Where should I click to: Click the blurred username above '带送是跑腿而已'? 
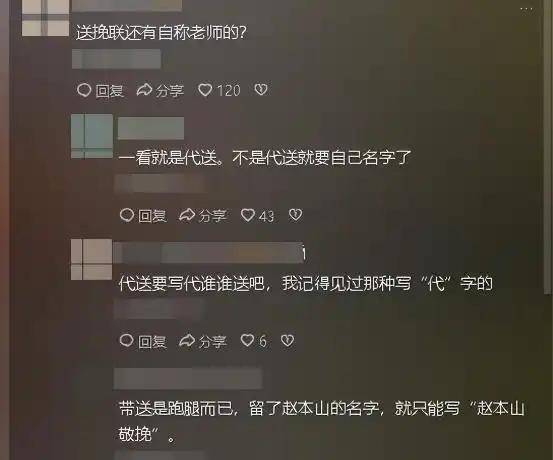click(x=188, y=379)
